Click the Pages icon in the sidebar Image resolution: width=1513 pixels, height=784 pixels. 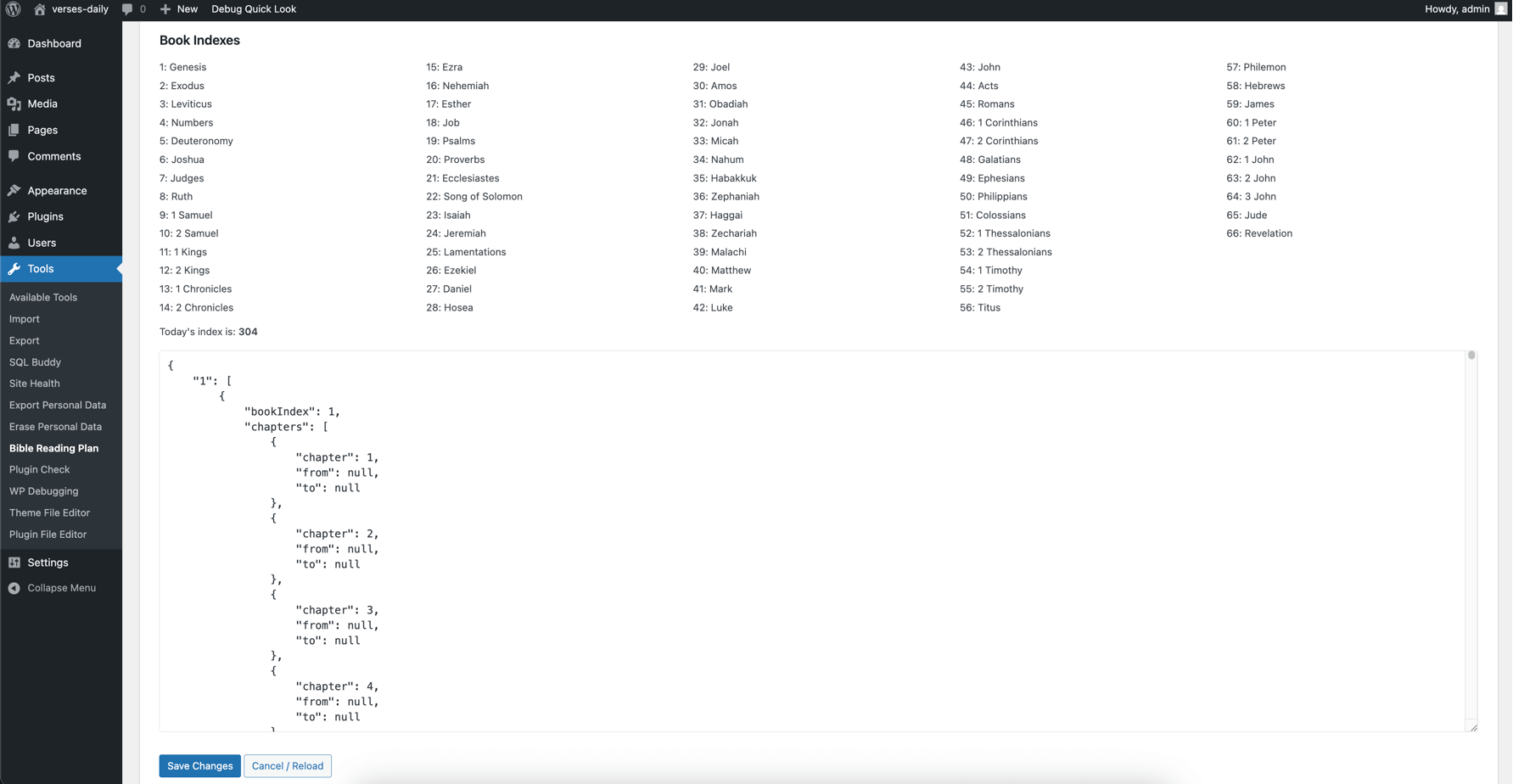[x=14, y=130]
